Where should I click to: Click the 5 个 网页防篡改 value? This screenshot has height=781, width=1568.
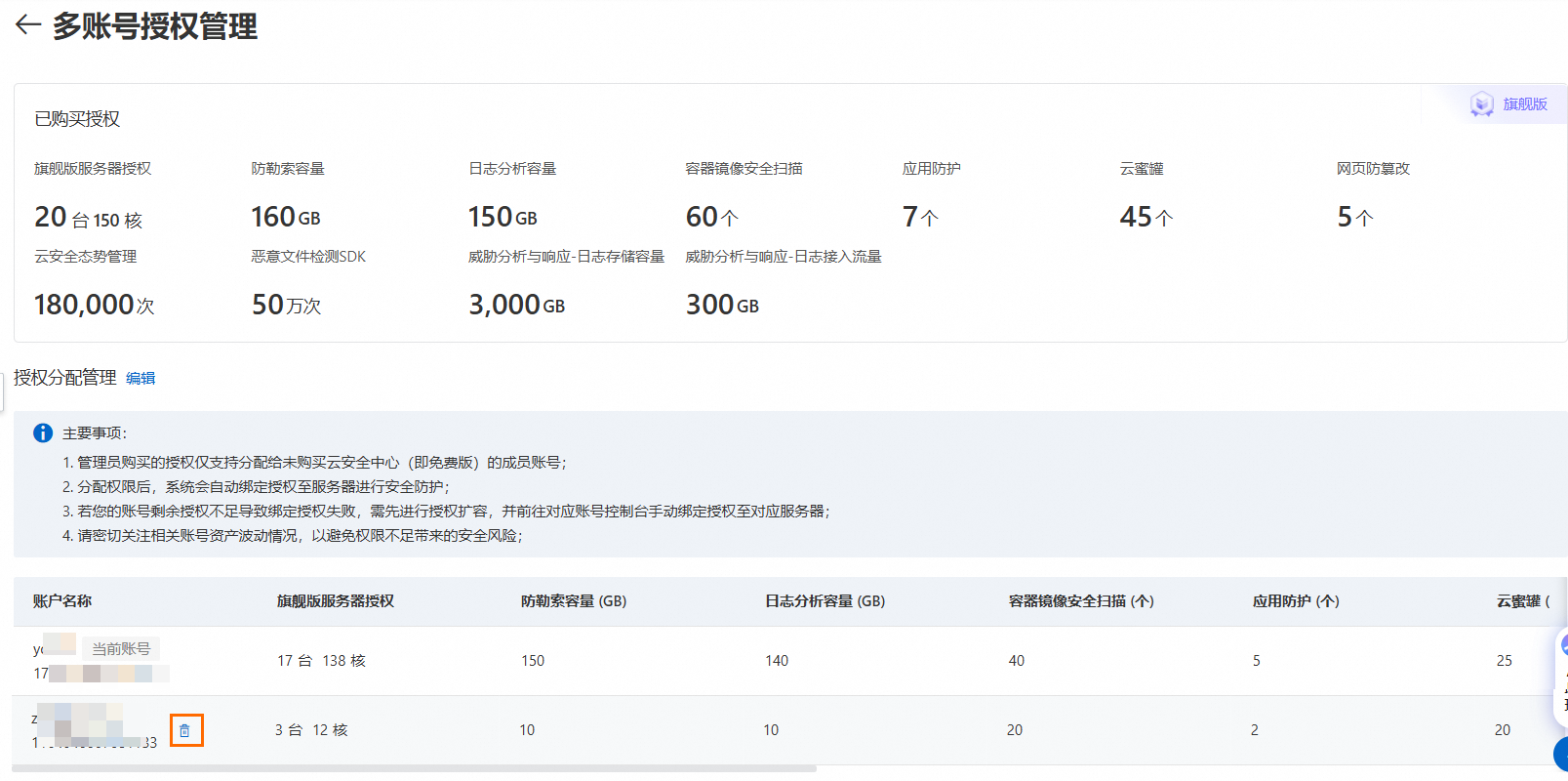tap(1355, 218)
